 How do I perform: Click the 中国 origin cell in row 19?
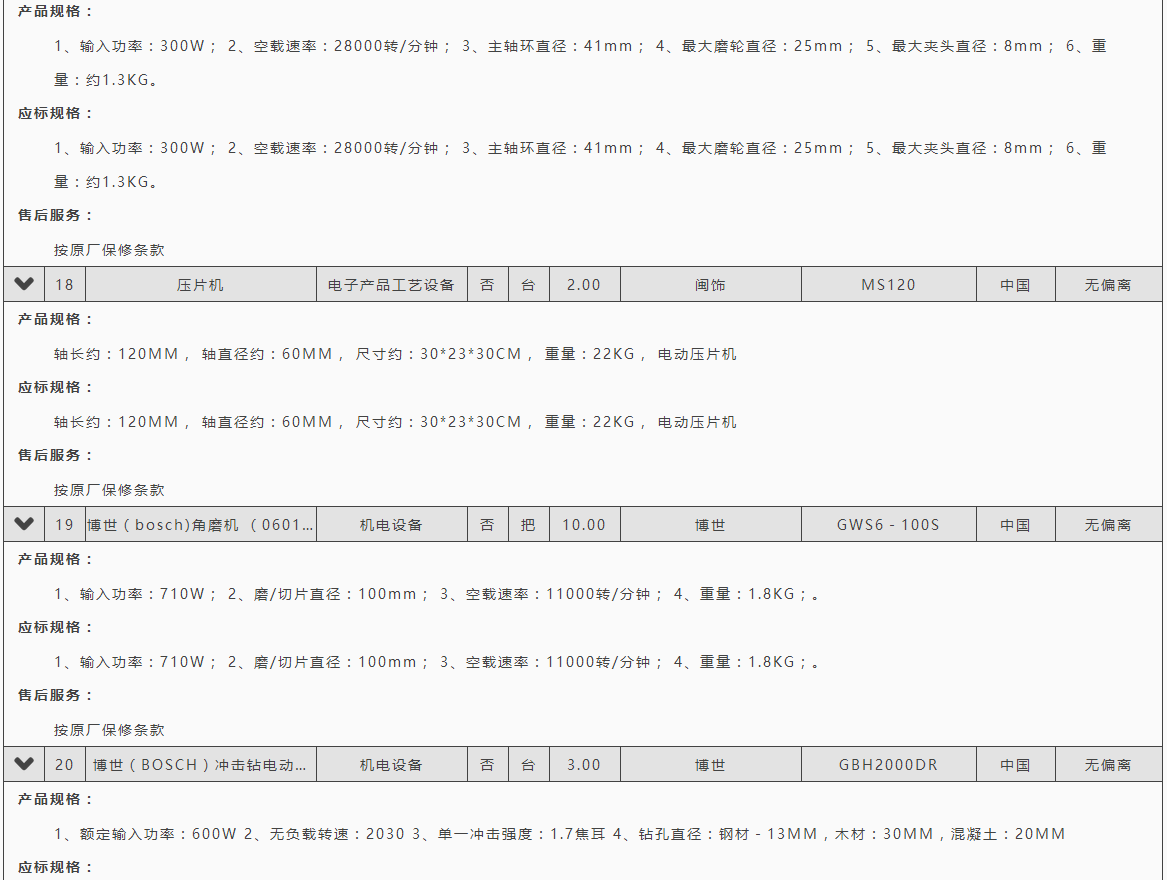pyautogui.click(x=1015, y=525)
